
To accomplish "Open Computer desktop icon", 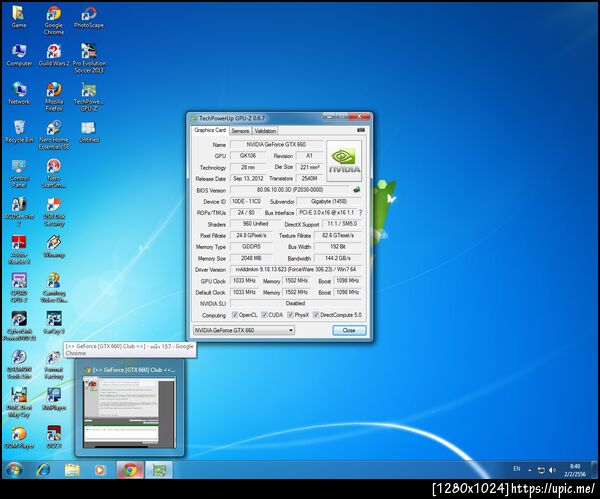I will point(19,55).
